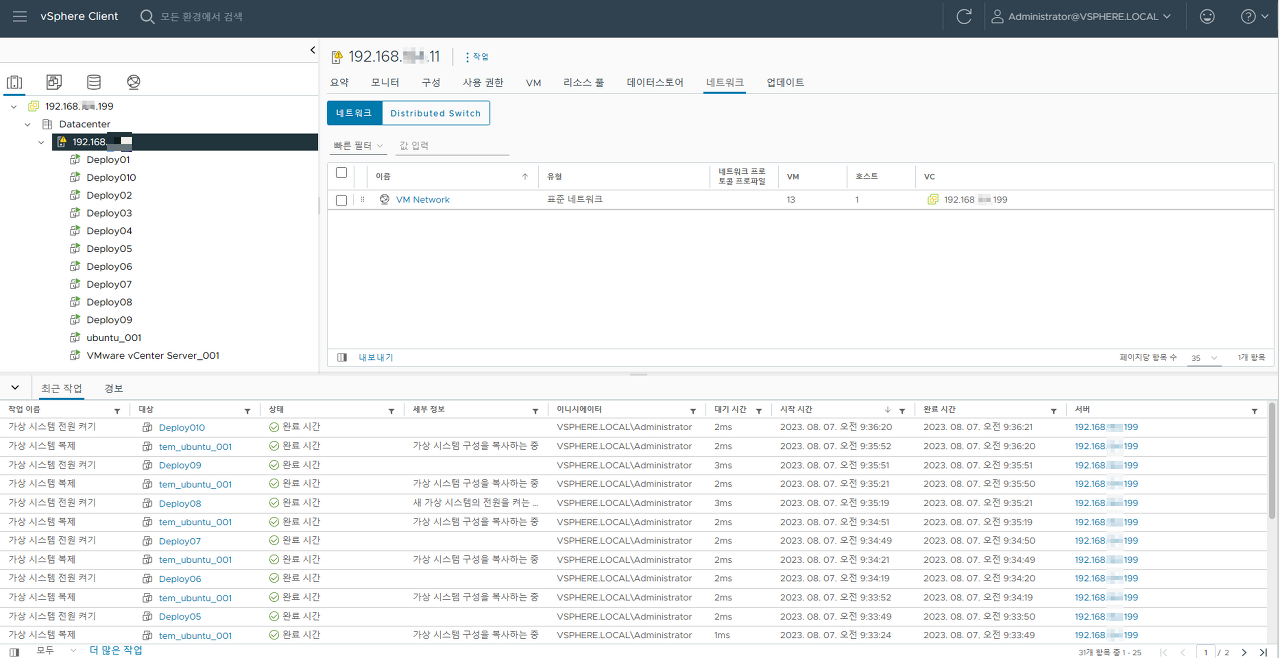Switch to the 업데이트 tab
The height and width of the screenshot is (658, 1280).
coord(785,83)
